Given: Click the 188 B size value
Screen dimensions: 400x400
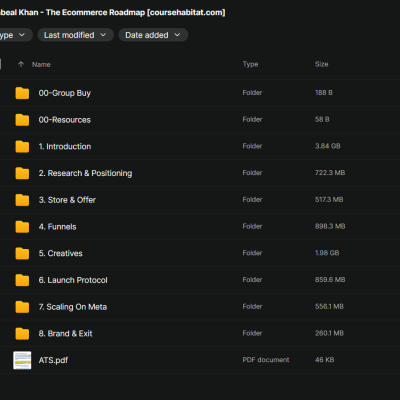Looking at the screenshot, I should (324, 93).
